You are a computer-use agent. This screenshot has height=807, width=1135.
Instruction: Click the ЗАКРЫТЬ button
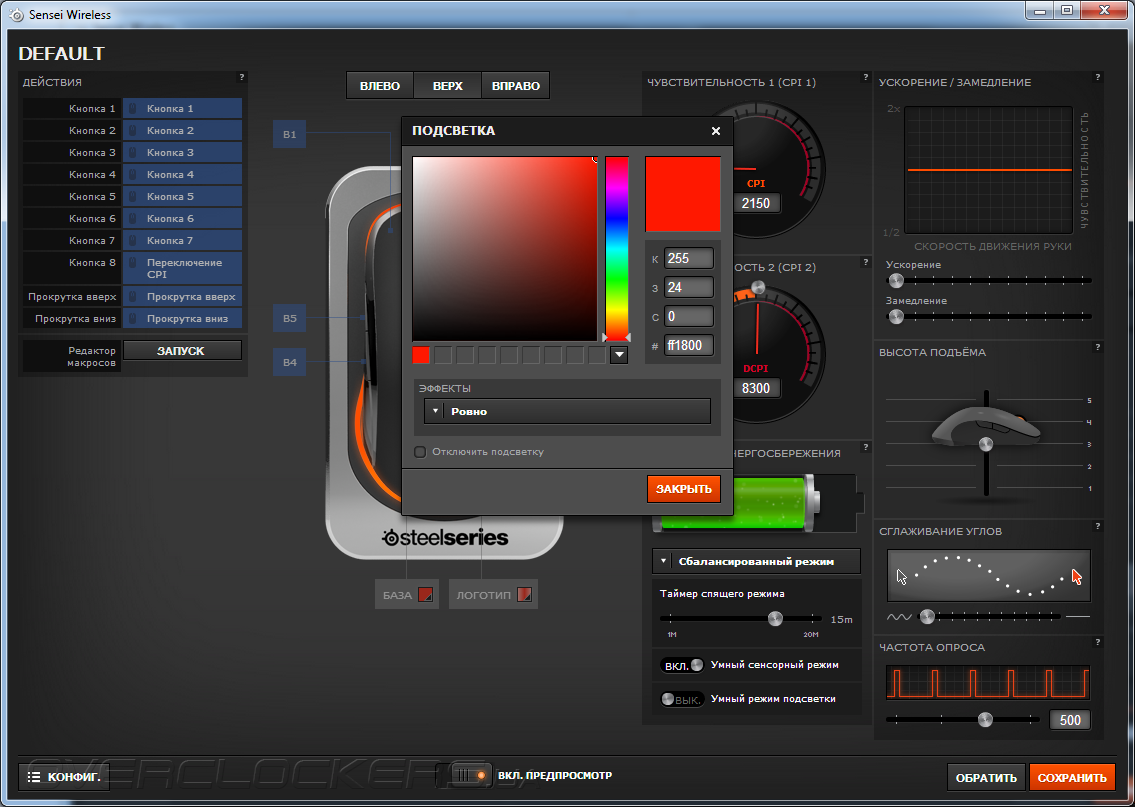684,489
